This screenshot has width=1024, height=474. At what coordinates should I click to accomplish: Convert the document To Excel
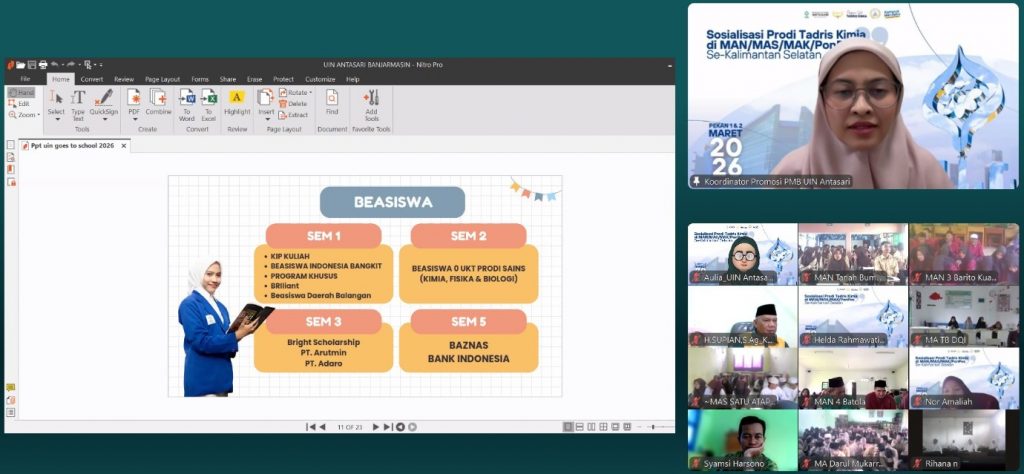click(208, 104)
